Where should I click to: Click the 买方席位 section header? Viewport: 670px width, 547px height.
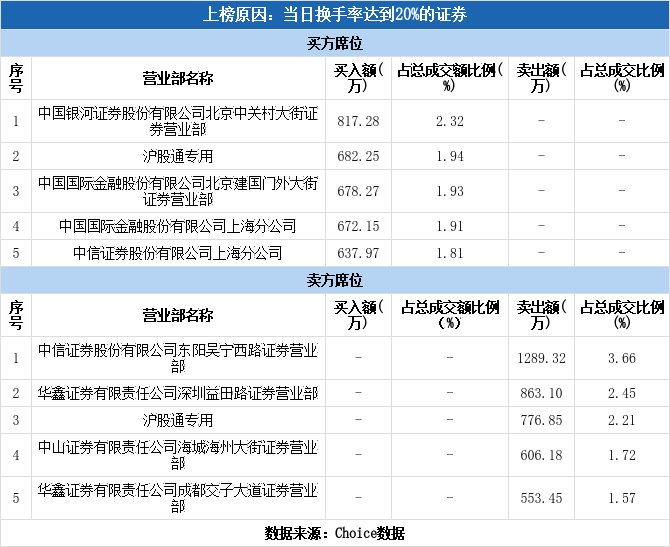335,43
